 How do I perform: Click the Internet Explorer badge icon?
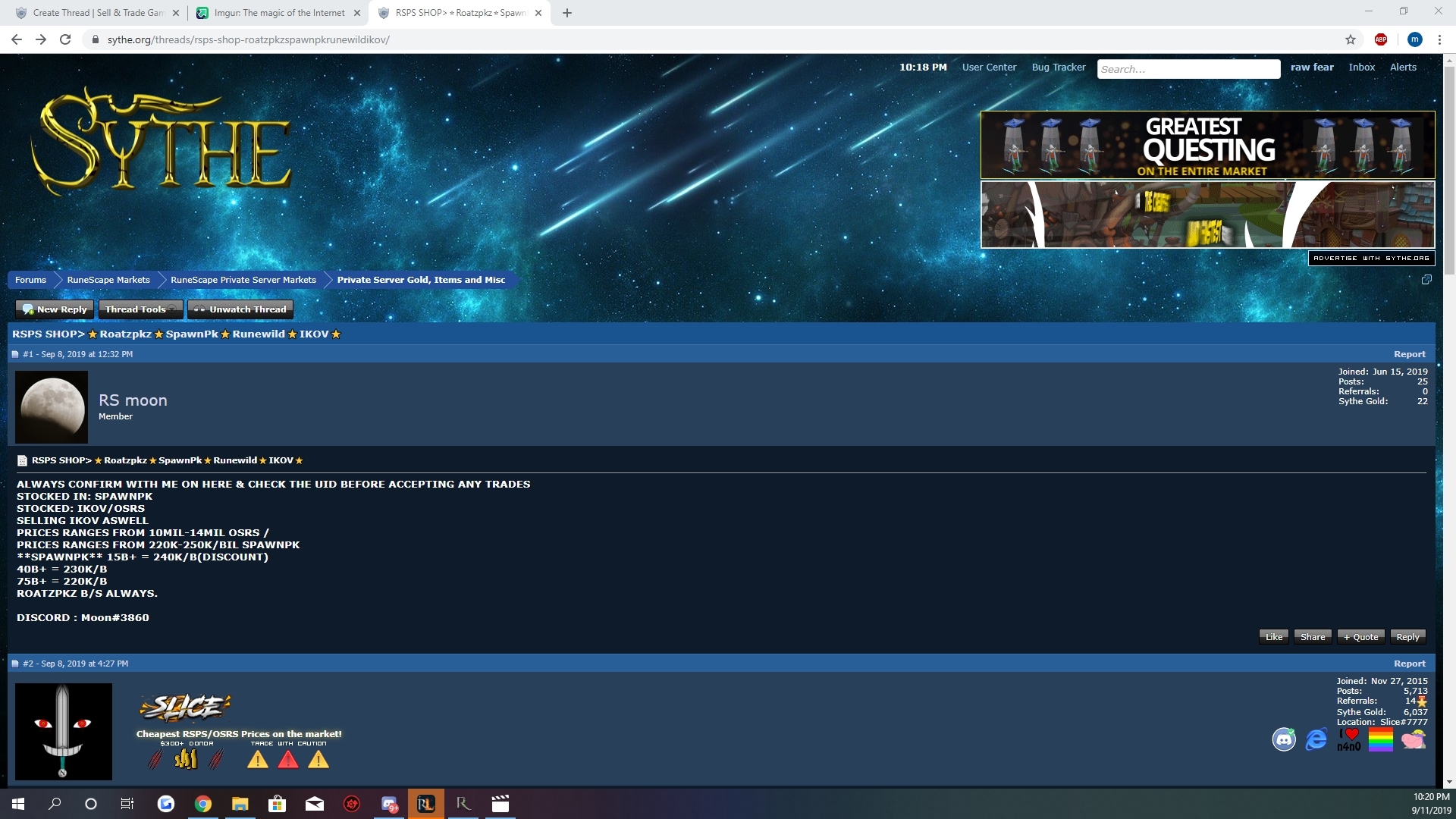[x=1316, y=739]
